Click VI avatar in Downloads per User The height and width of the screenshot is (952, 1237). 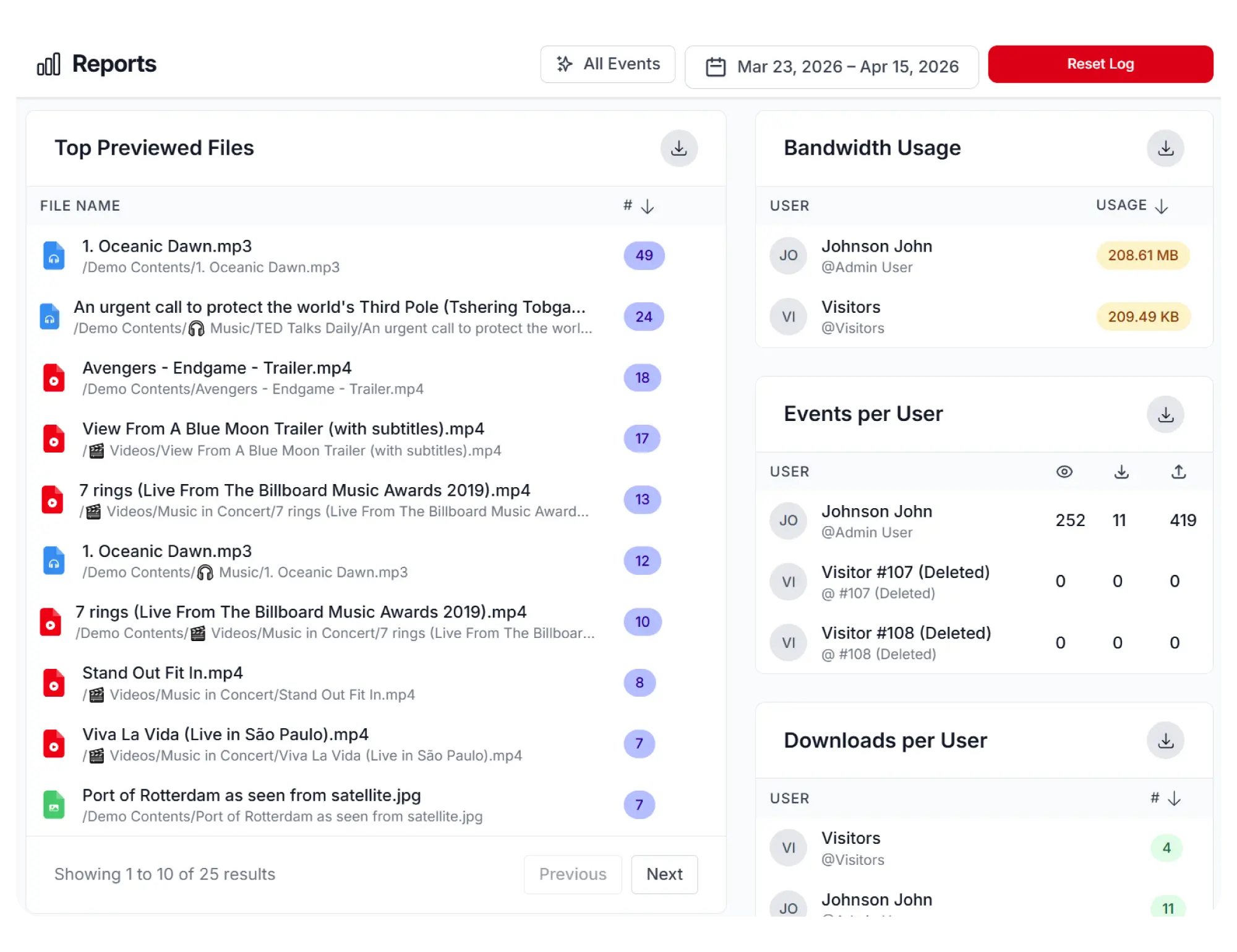coord(788,848)
